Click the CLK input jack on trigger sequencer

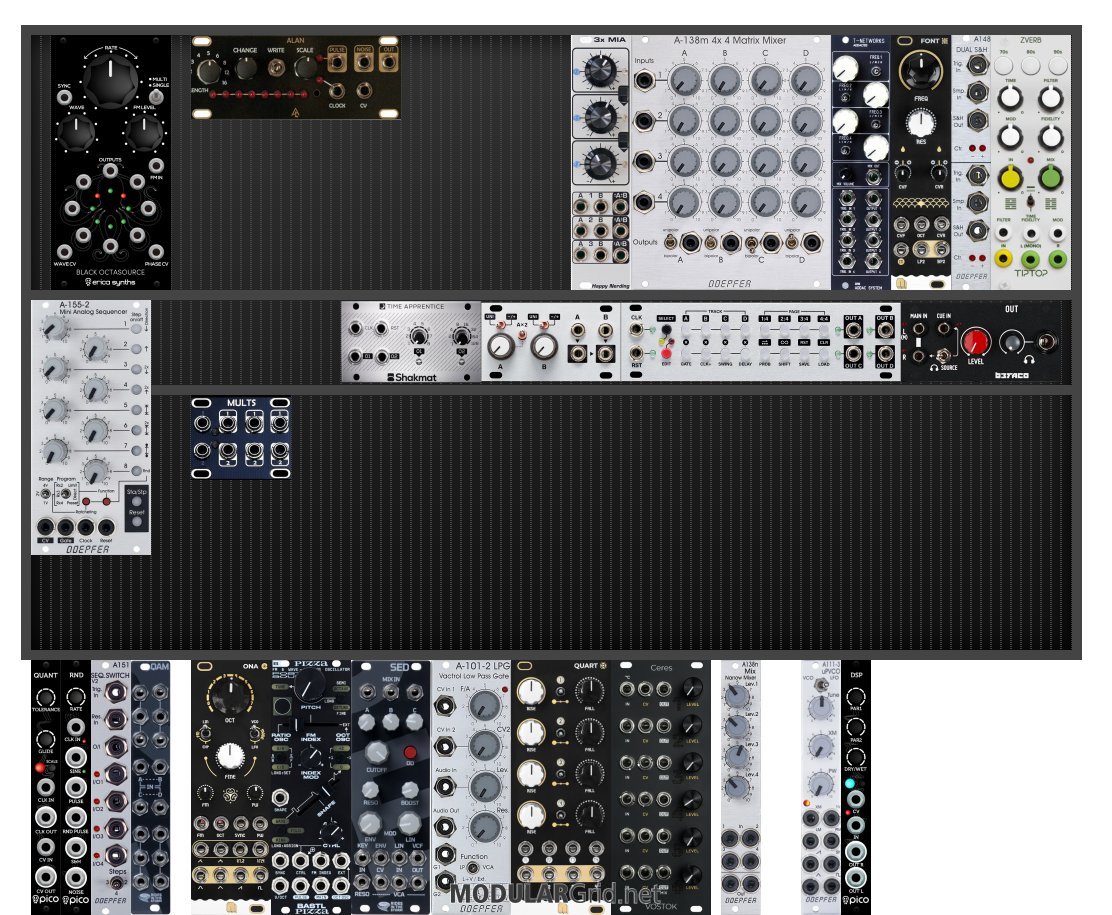pyautogui.click(x=637, y=329)
